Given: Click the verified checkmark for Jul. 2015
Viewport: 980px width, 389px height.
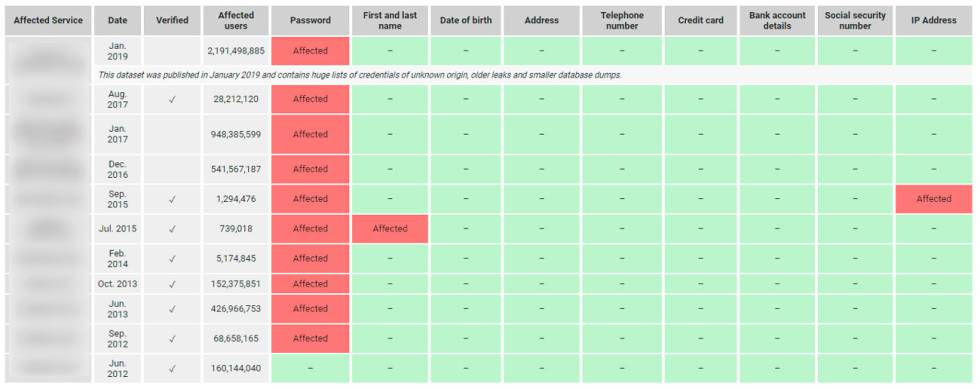Looking at the screenshot, I should (172, 229).
